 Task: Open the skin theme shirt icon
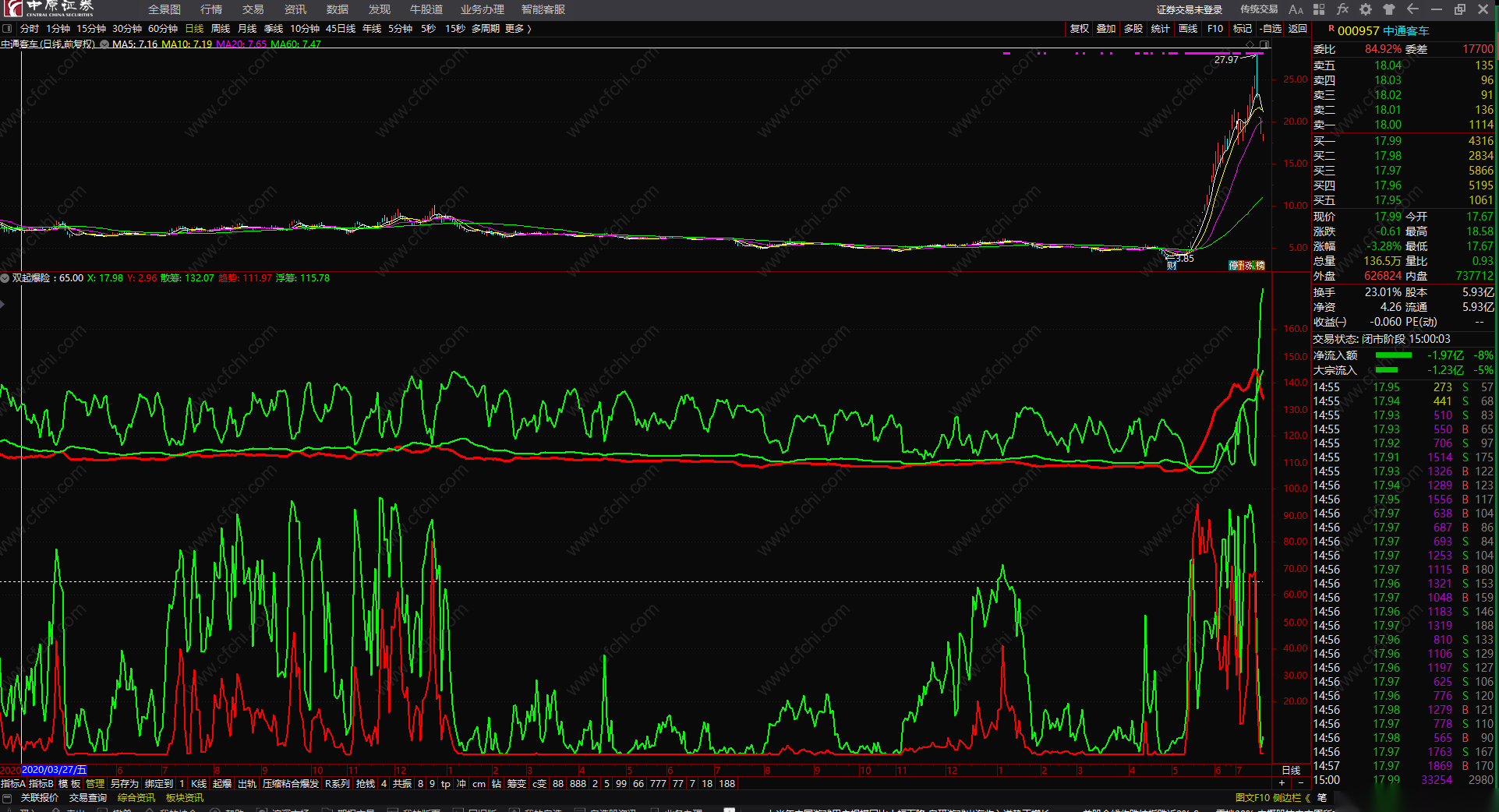(x=1389, y=9)
